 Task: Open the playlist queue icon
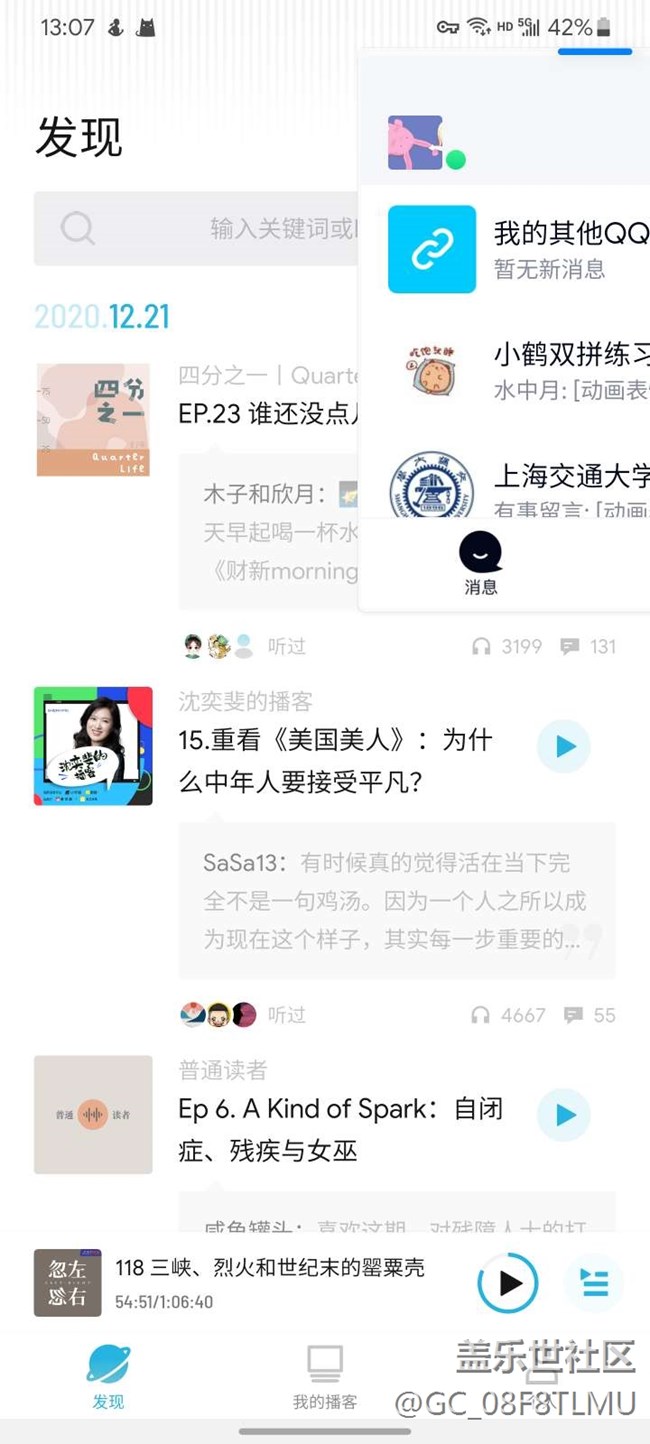point(594,1283)
